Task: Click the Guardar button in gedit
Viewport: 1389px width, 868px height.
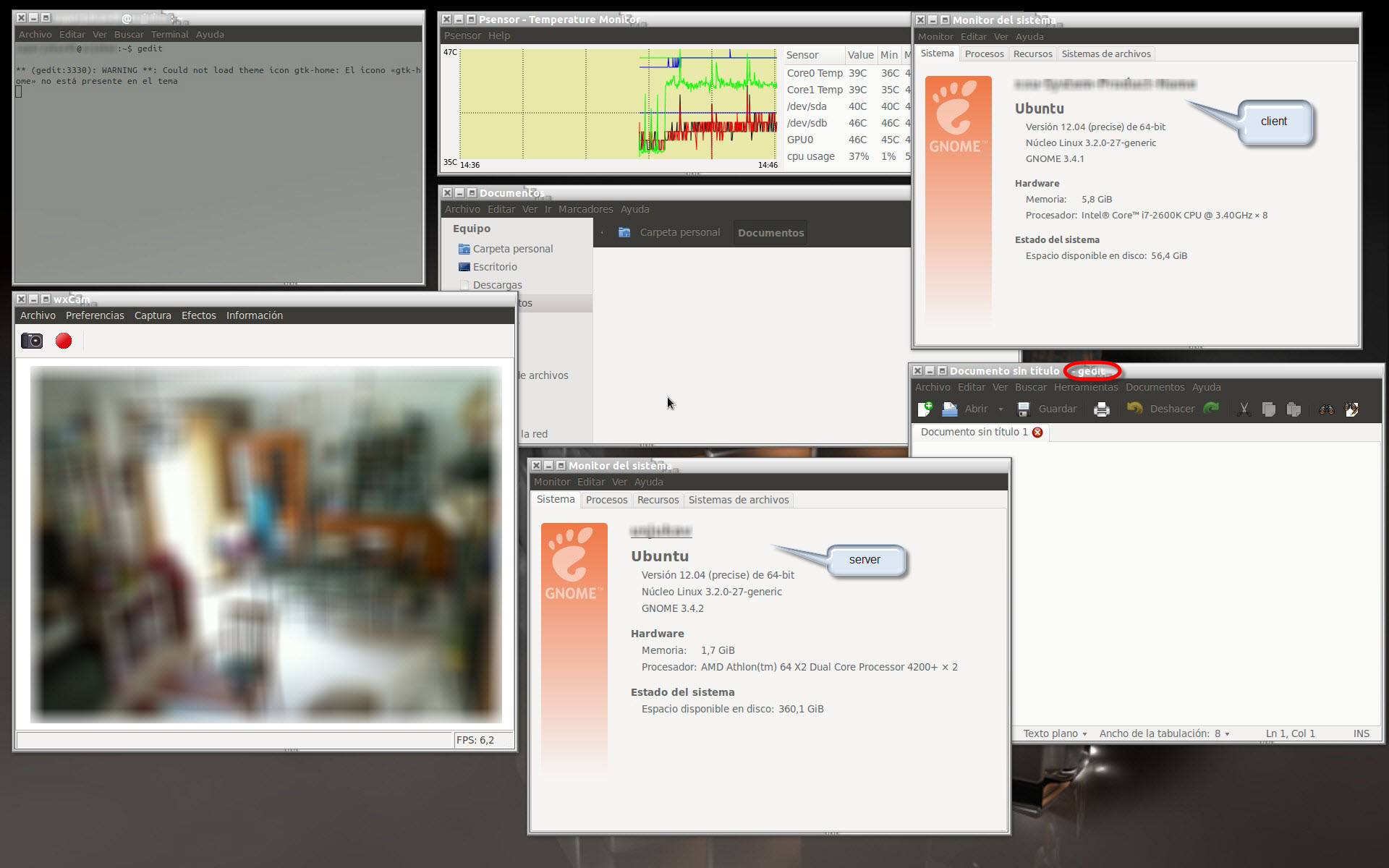Action: click(1048, 409)
